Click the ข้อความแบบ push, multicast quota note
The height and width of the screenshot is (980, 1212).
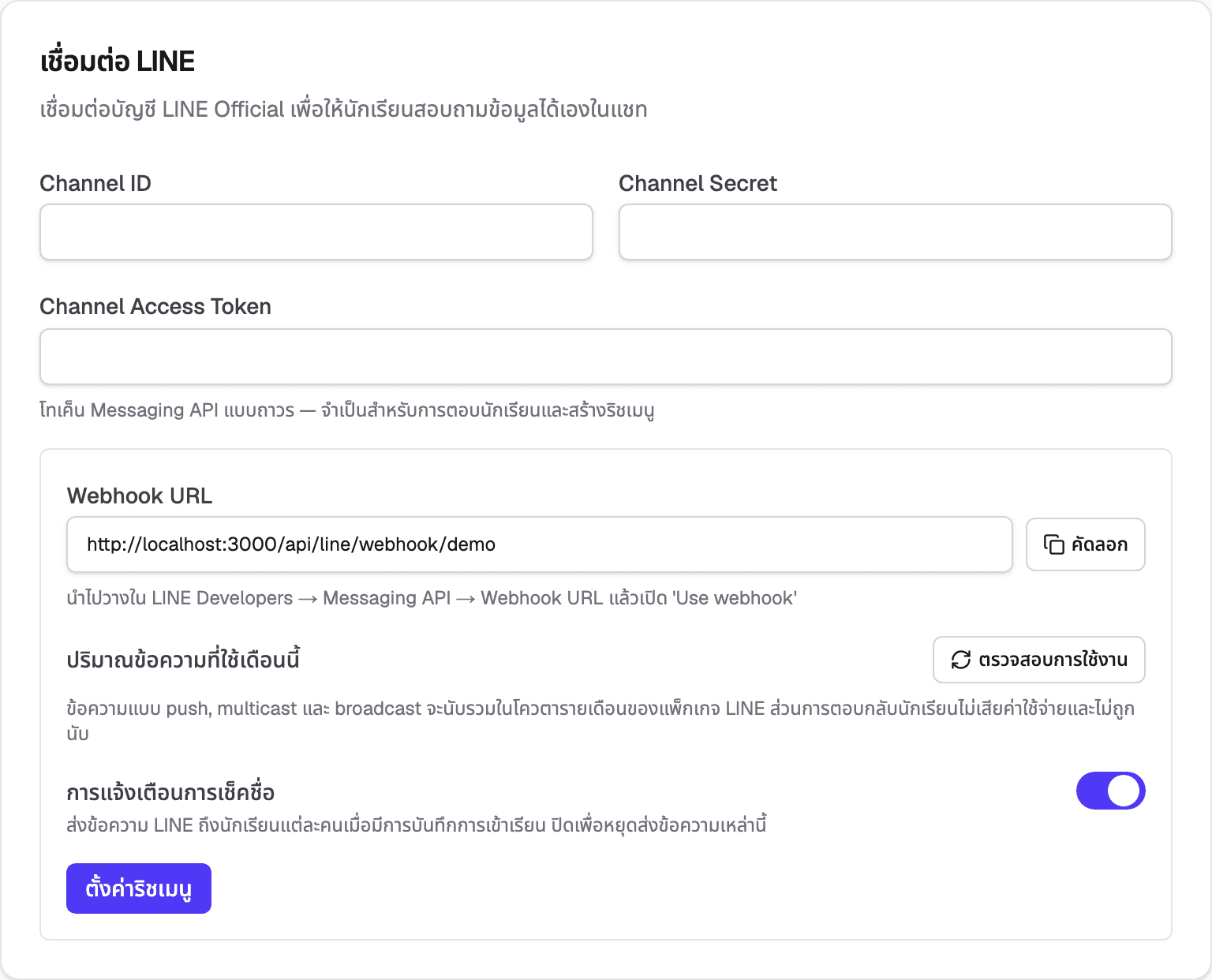[600, 720]
